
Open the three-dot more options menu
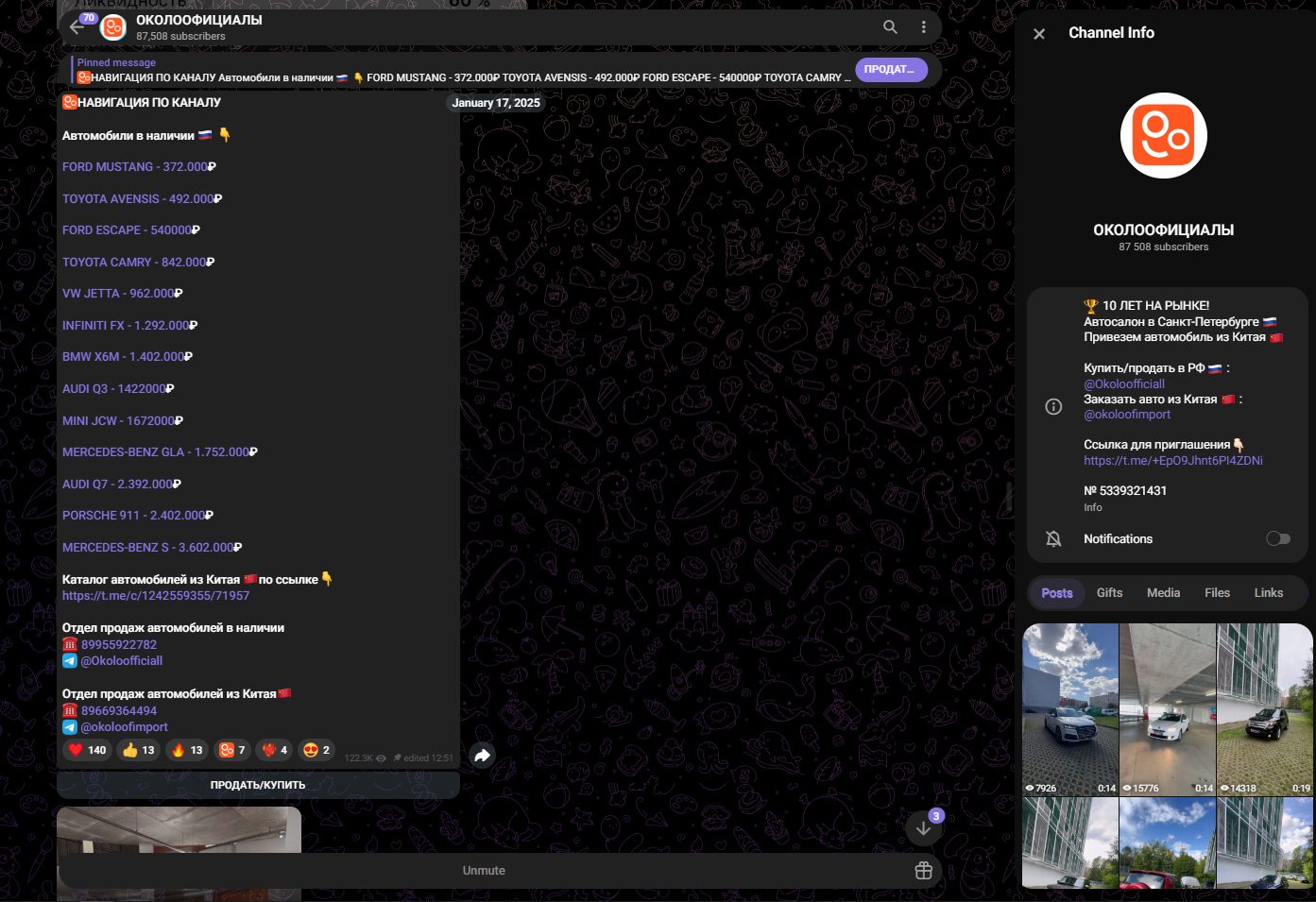pyautogui.click(x=923, y=27)
